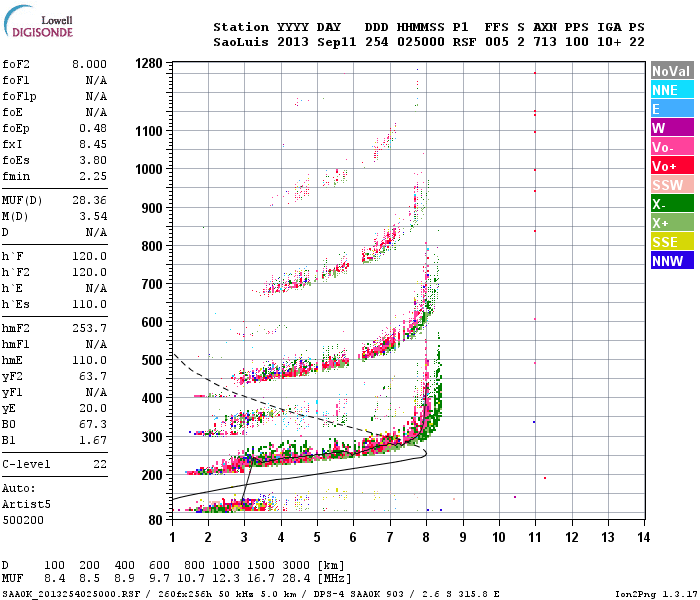Select the NoVal legend swatch

672,71
